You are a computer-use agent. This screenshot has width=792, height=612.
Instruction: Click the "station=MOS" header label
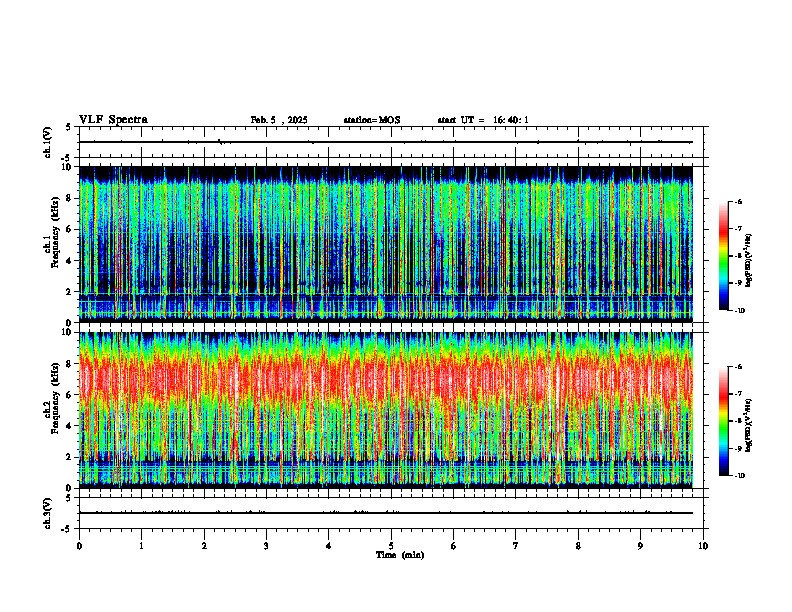click(372, 120)
